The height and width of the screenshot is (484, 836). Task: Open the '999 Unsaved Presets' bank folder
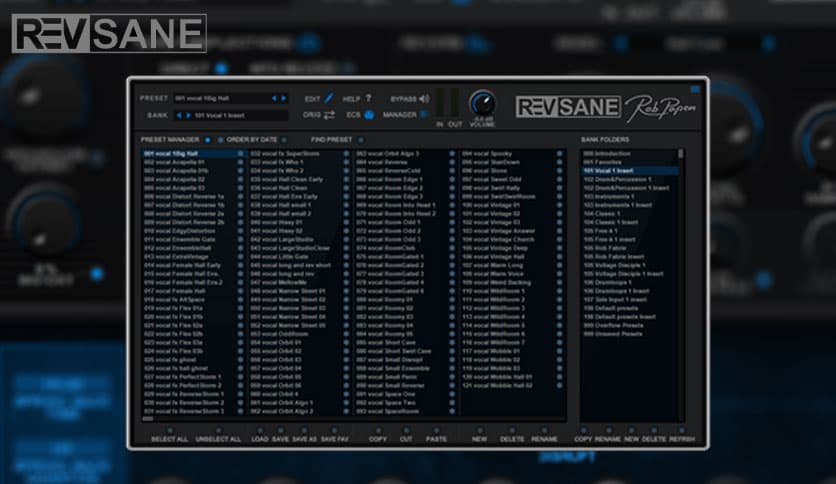click(x=629, y=334)
